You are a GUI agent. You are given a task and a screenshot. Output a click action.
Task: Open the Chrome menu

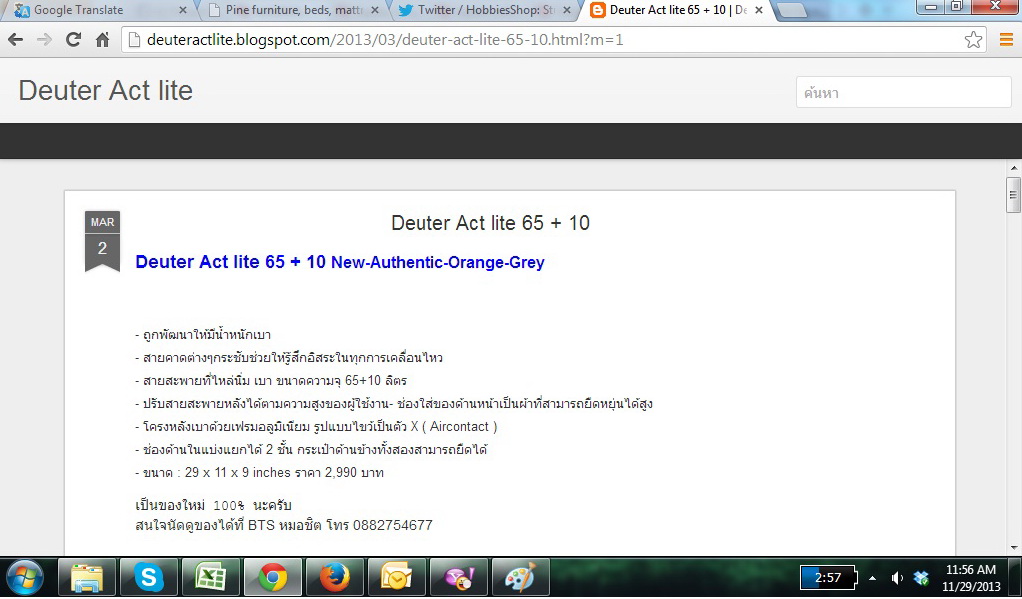[1006, 40]
